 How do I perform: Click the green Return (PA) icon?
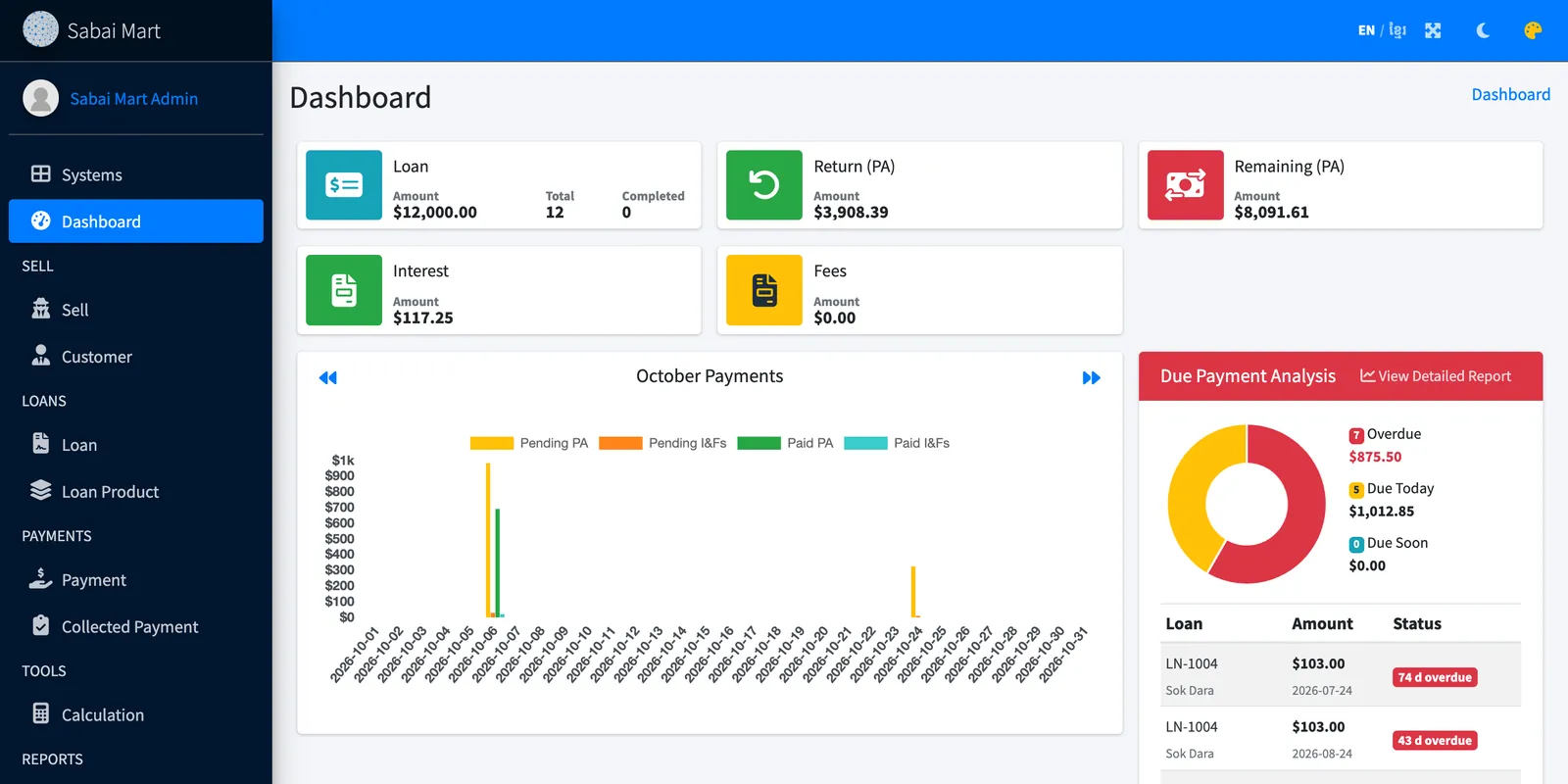(764, 185)
